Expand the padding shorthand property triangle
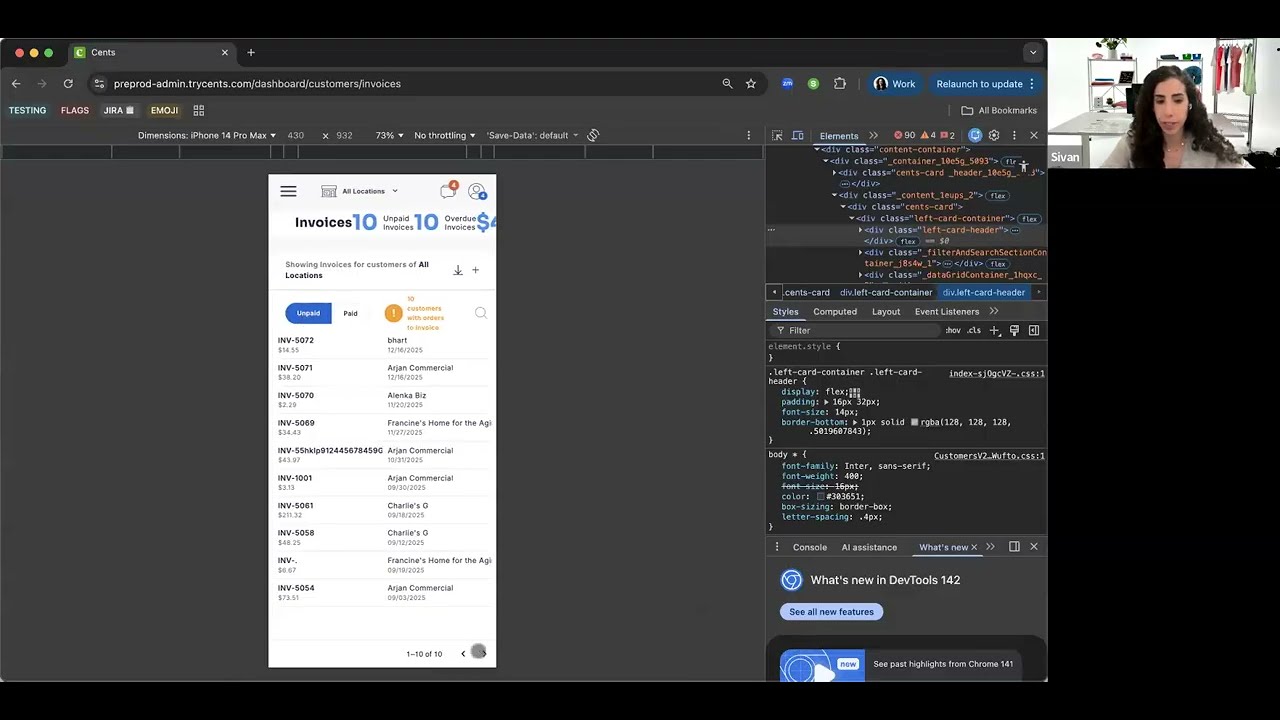Image resolution: width=1280 pixels, height=720 pixels. [826, 402]
